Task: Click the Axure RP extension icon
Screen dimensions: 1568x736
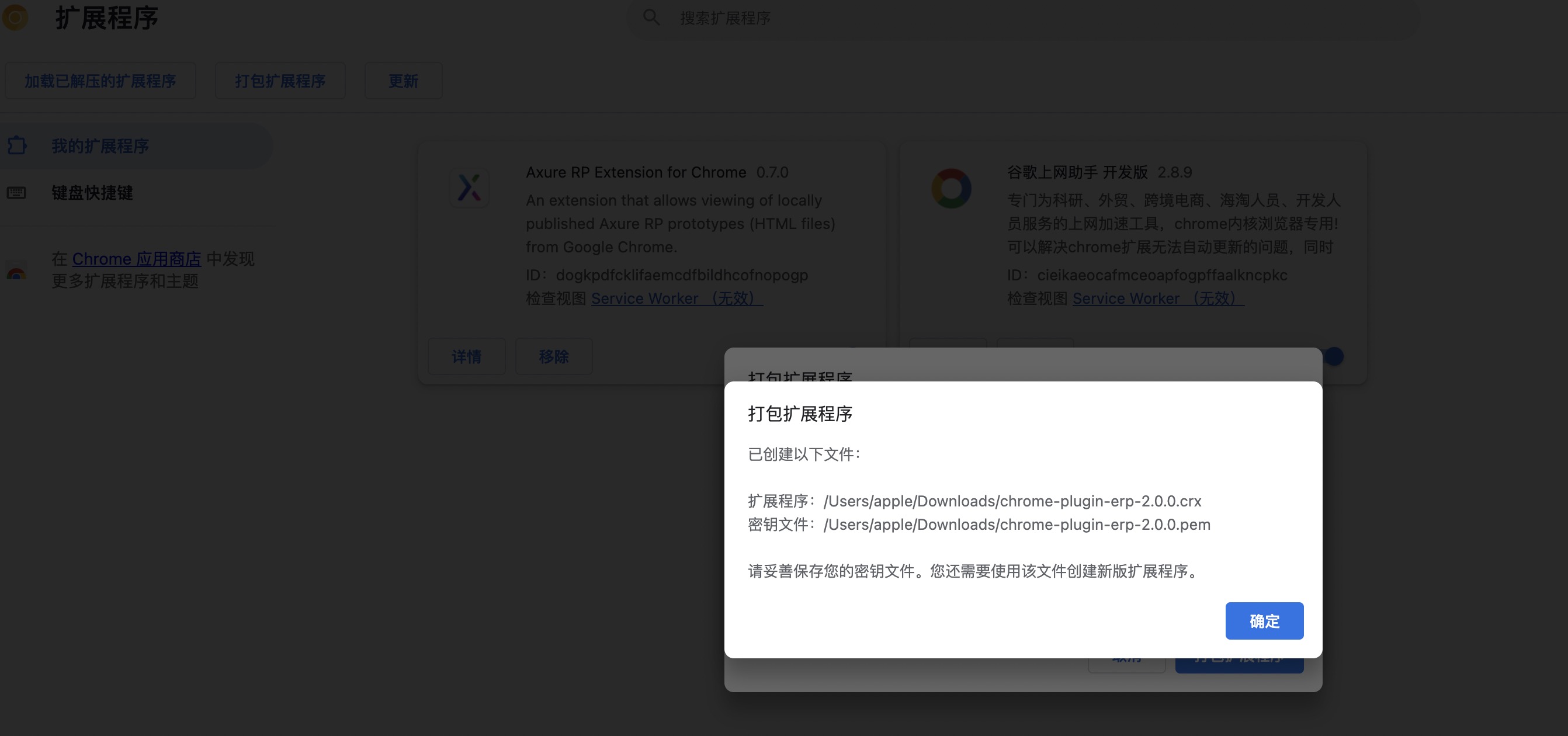Action: 469,188
